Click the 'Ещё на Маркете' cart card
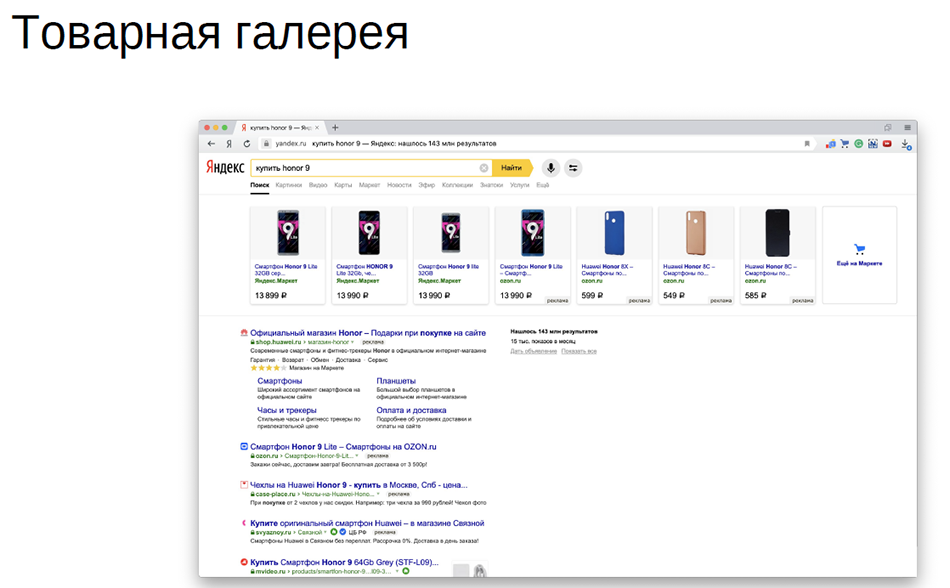950x588 pixels. tap(859, 255)
